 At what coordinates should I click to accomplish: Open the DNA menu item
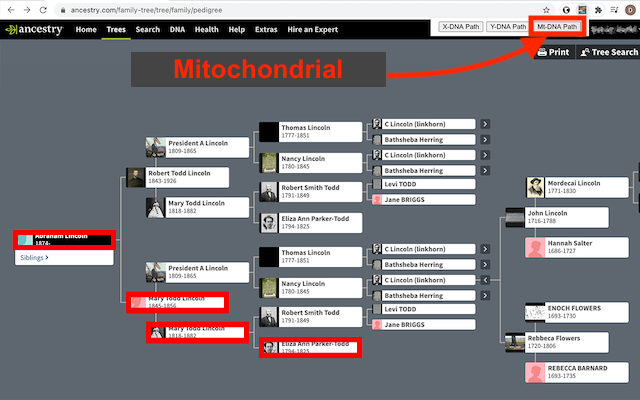177,29
